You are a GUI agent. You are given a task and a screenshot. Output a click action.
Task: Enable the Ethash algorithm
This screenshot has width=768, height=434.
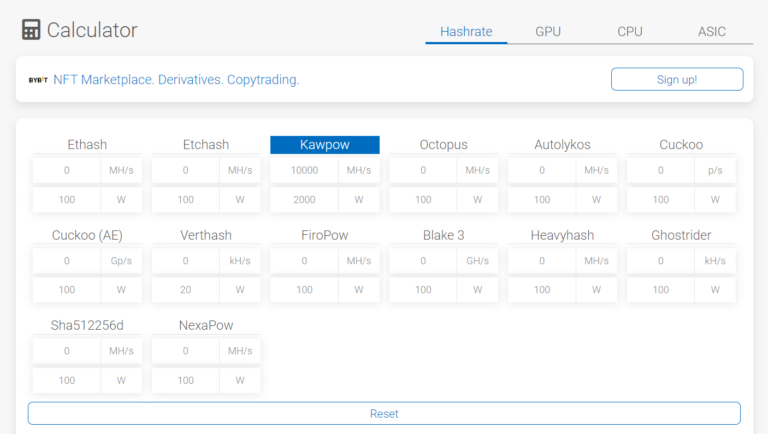point(87,145)
